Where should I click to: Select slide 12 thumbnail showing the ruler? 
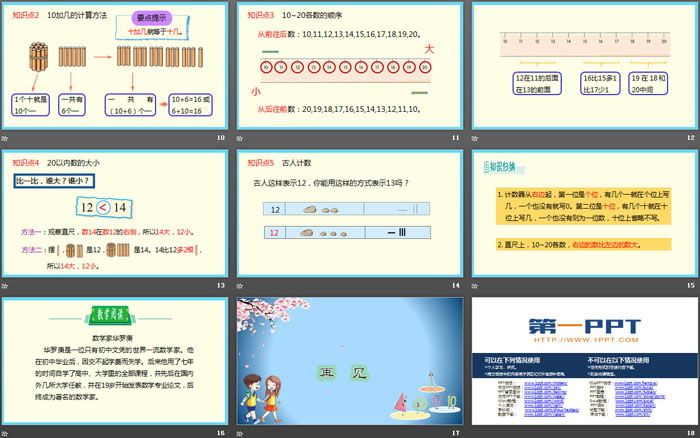585,66
